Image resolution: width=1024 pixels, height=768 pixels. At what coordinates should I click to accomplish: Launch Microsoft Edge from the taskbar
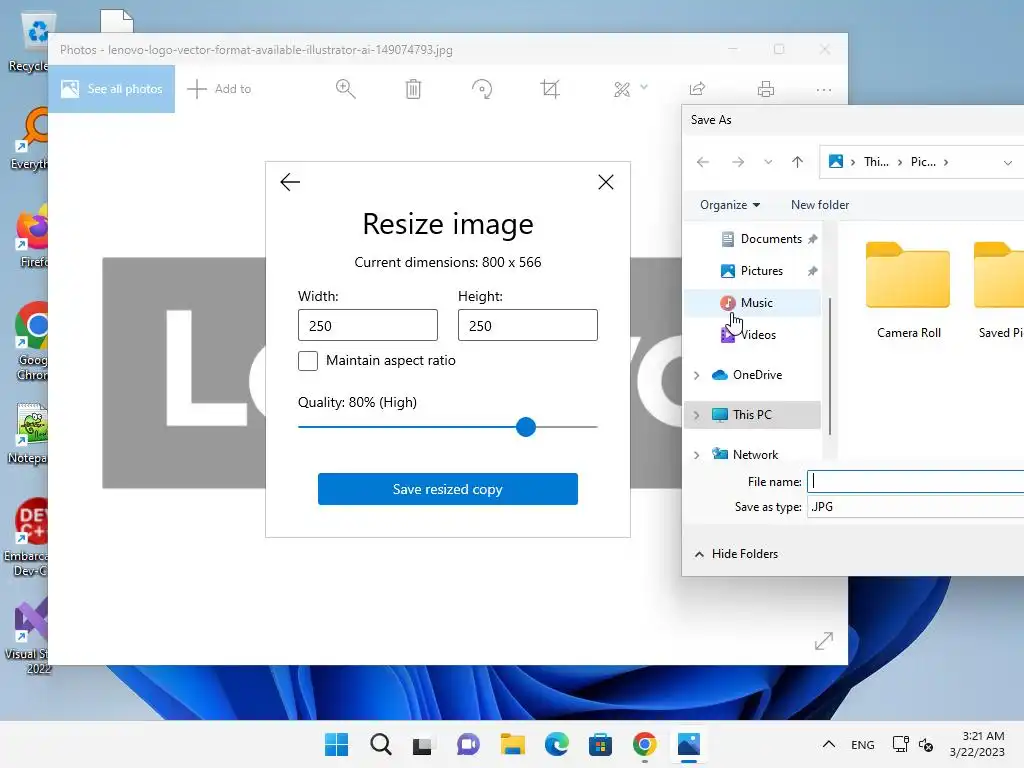click(x=556, y=744)
